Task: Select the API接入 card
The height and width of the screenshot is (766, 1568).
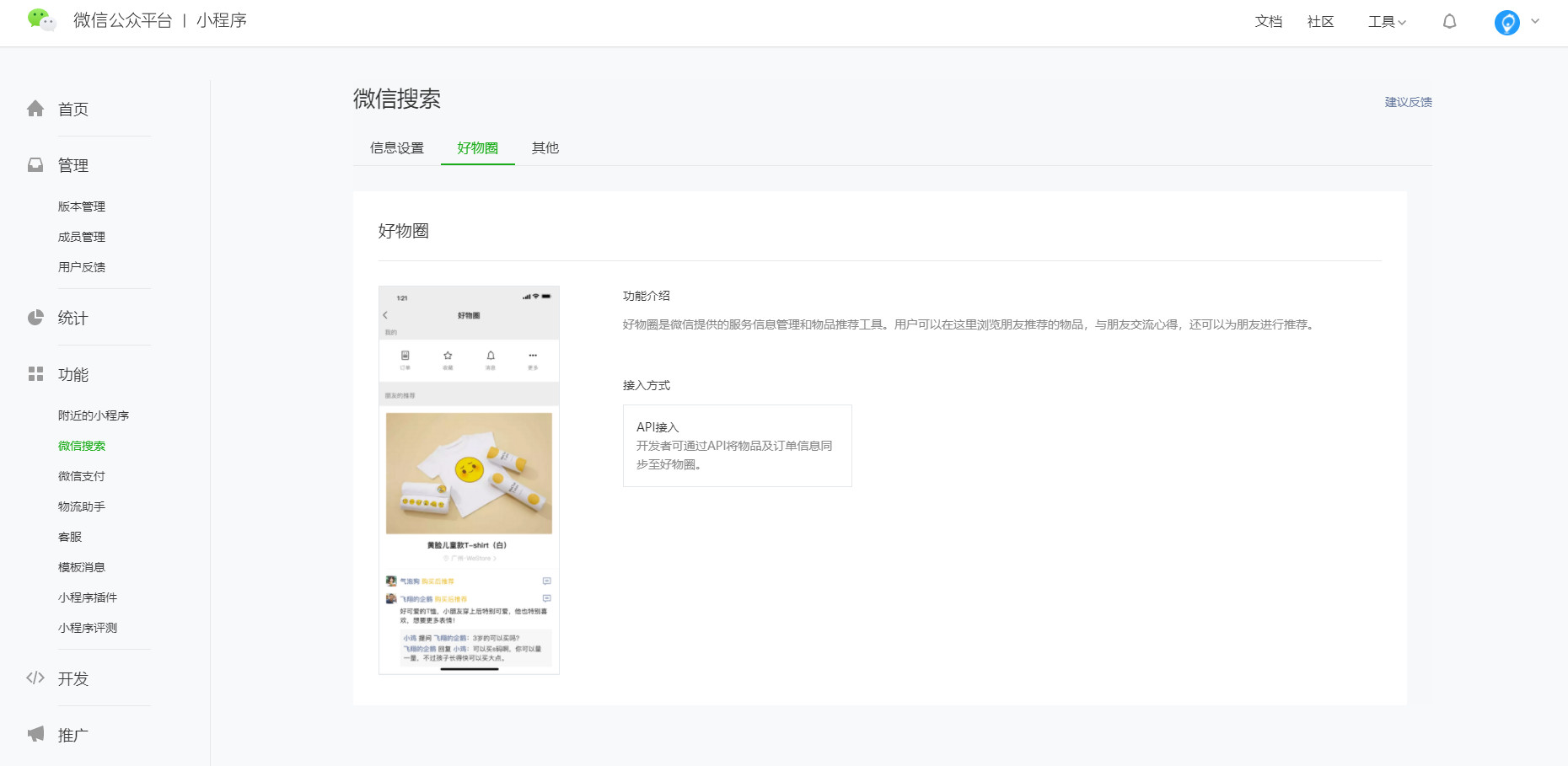Action: (x=738, y=446)
